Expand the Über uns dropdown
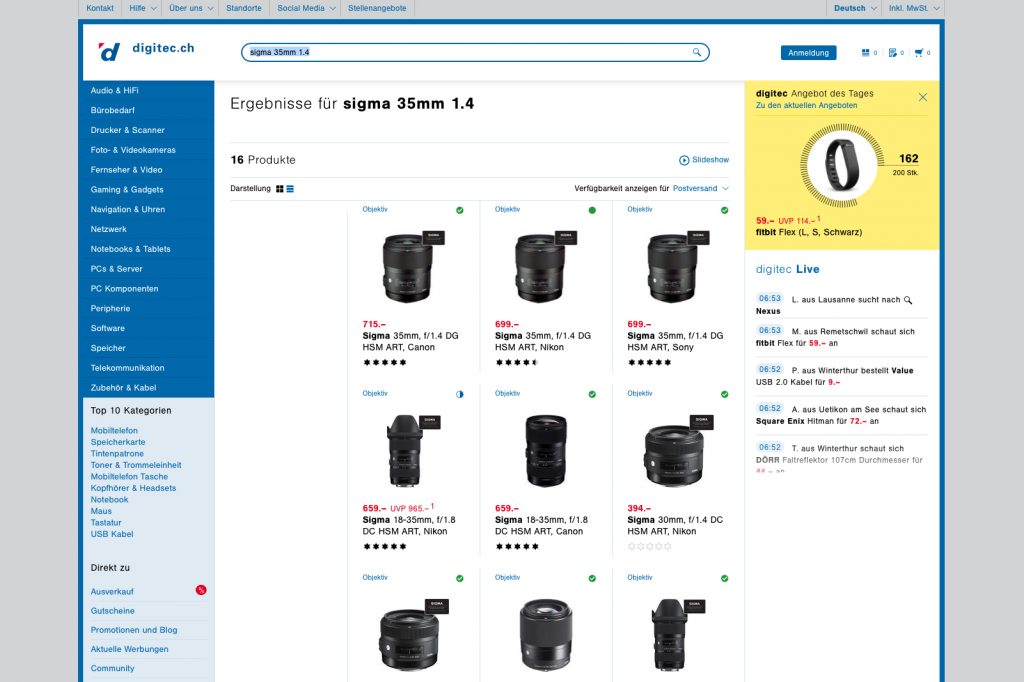1024x682 pixels. (191, 8)
